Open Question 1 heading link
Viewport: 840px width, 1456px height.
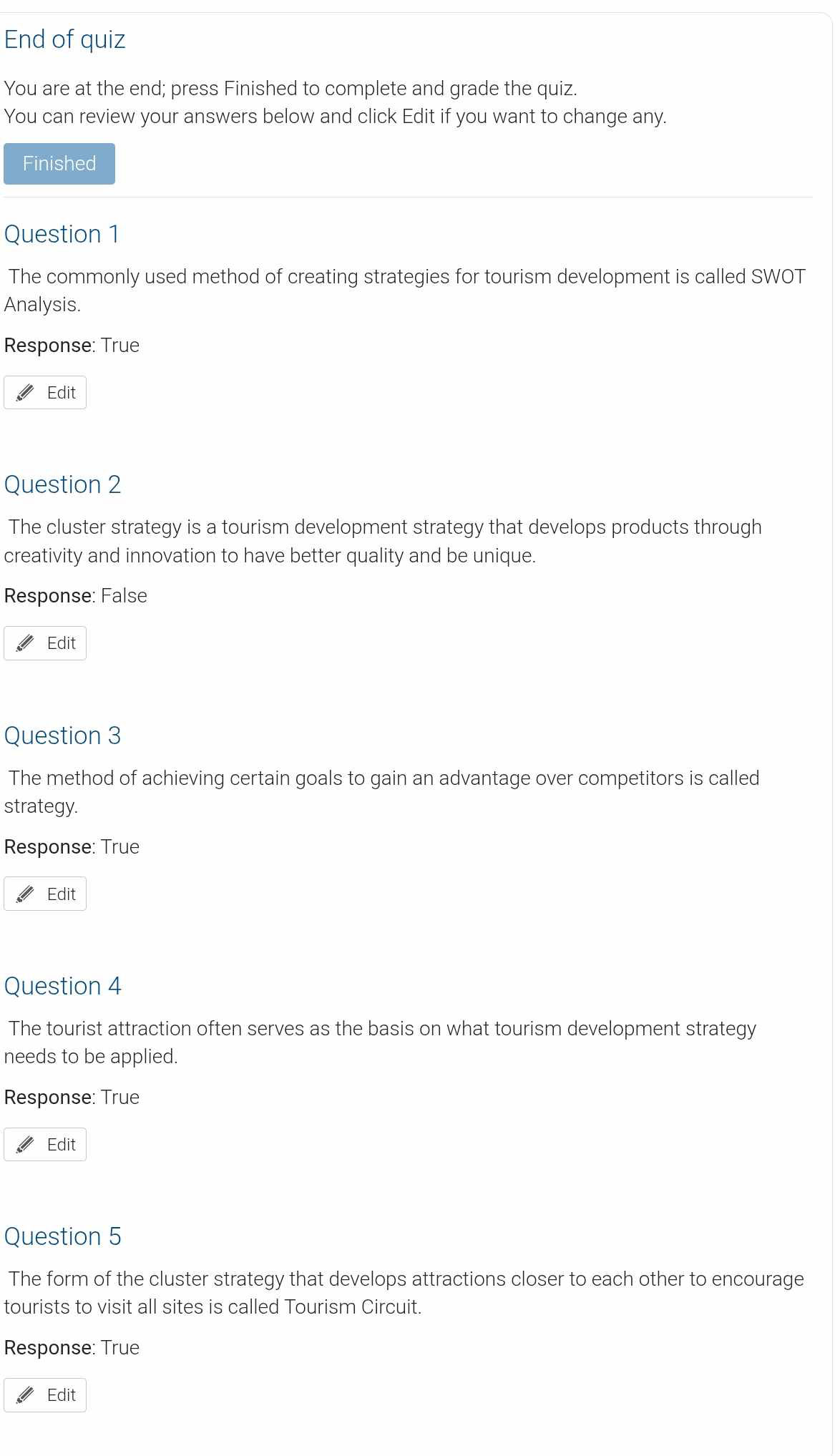coord(62,234)
